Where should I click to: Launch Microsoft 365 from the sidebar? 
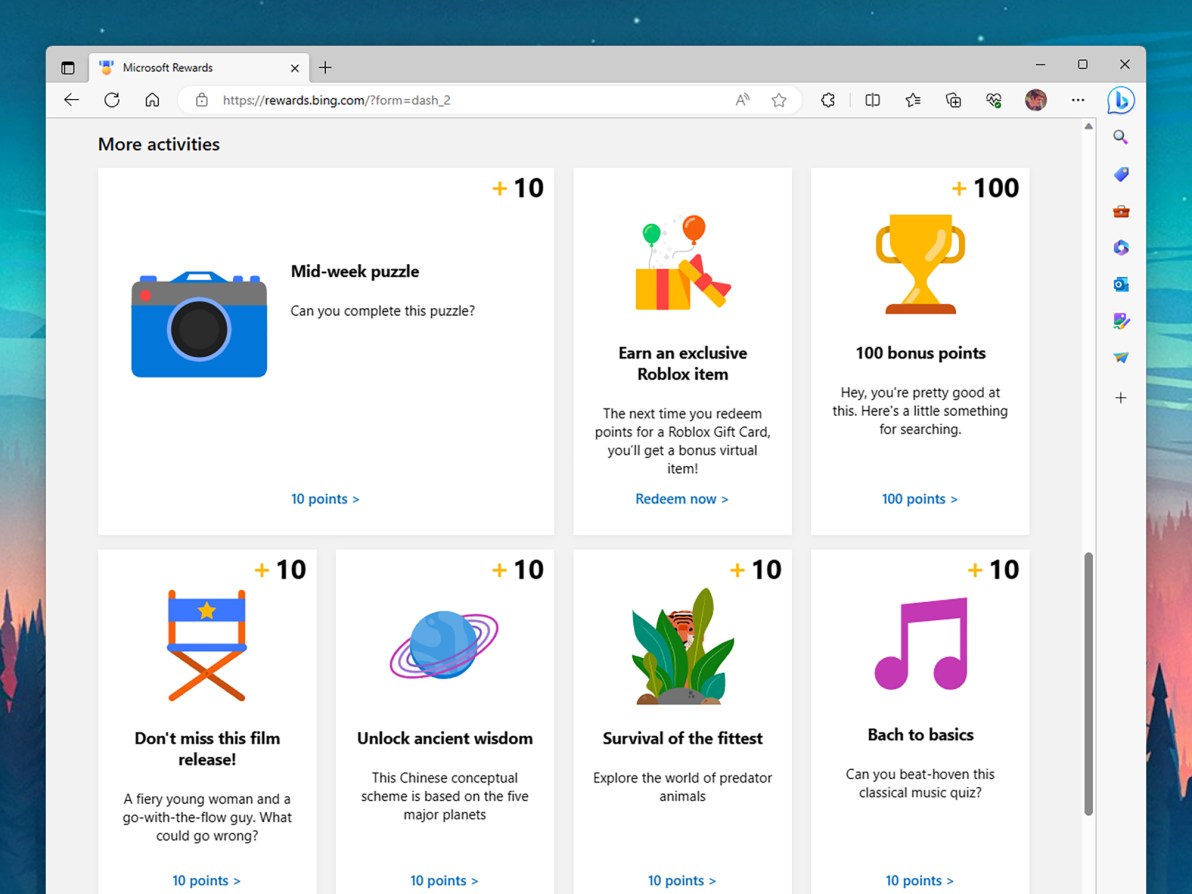coord(1120,247)
